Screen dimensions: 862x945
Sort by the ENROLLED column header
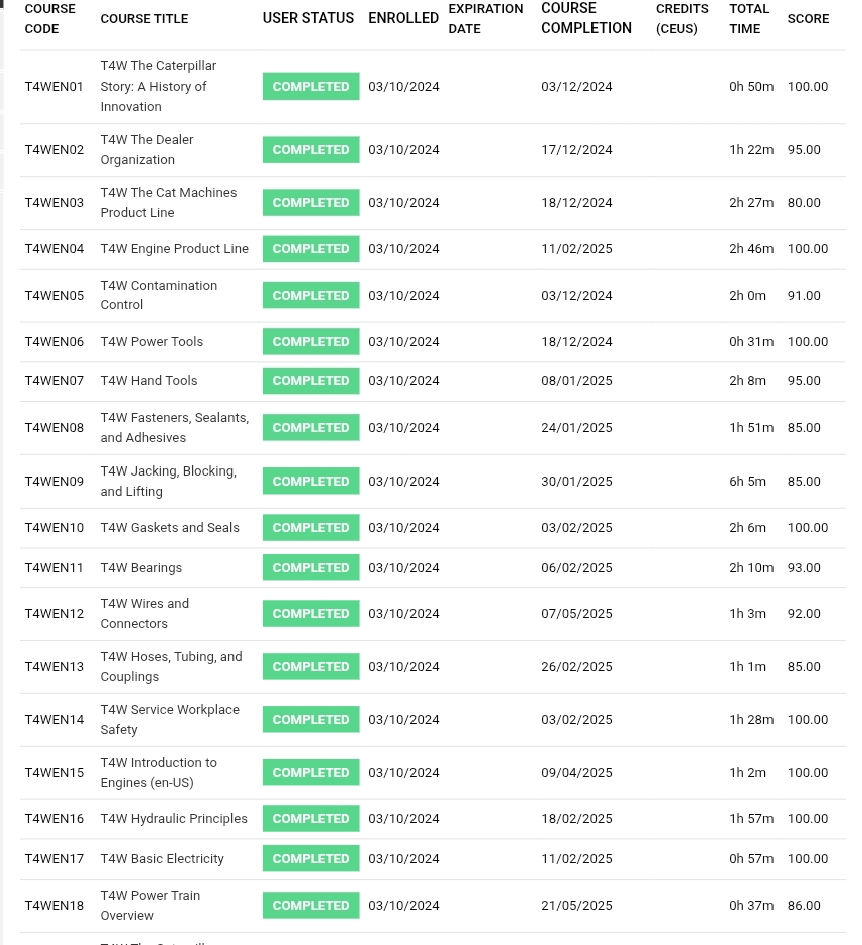[x=403, y=18]
